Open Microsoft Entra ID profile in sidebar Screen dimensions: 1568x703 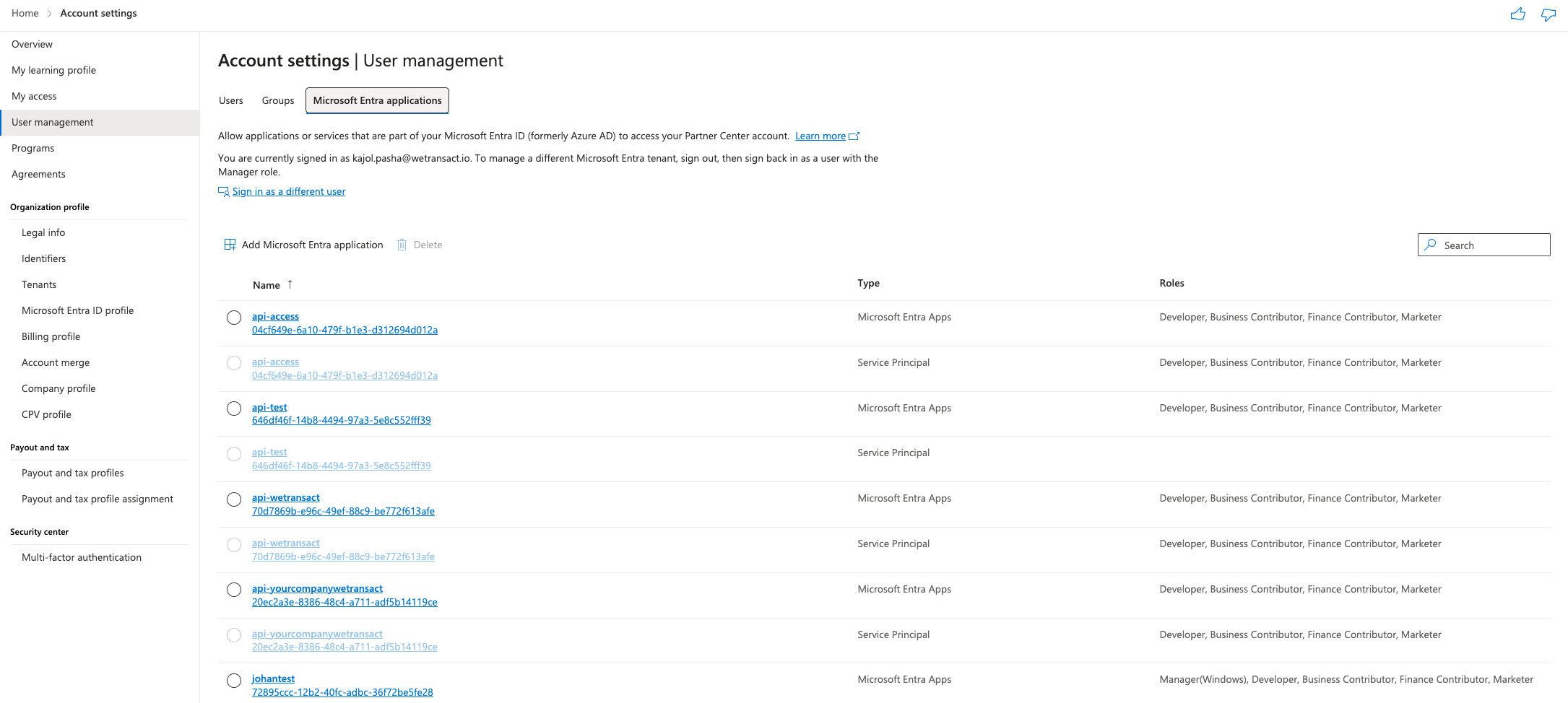[x=77, y=310]
